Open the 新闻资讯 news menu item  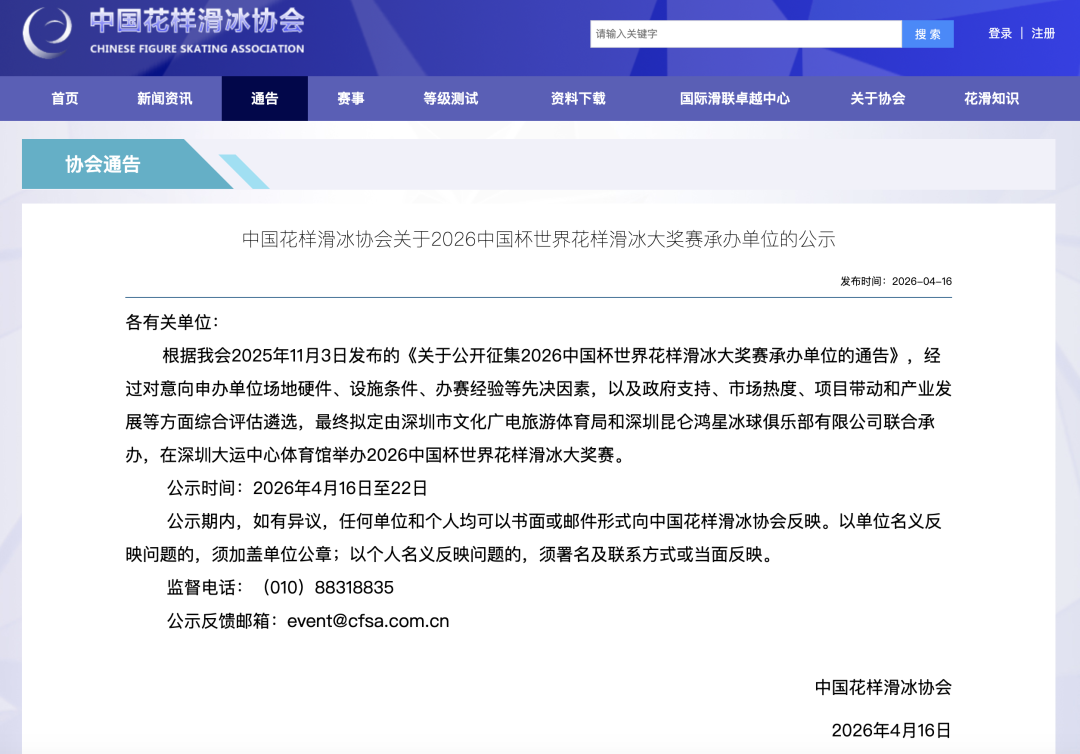pyautogui.click(x=165, y=99)
